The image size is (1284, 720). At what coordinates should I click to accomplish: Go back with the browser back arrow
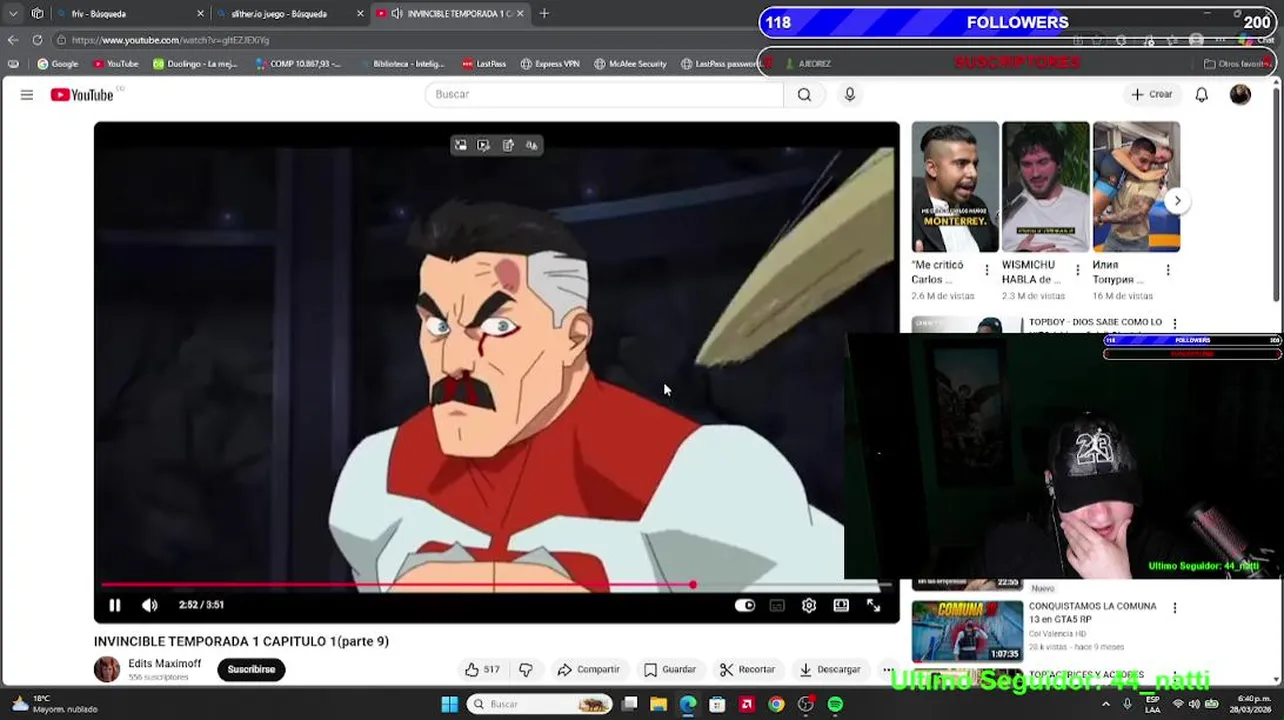13,40
